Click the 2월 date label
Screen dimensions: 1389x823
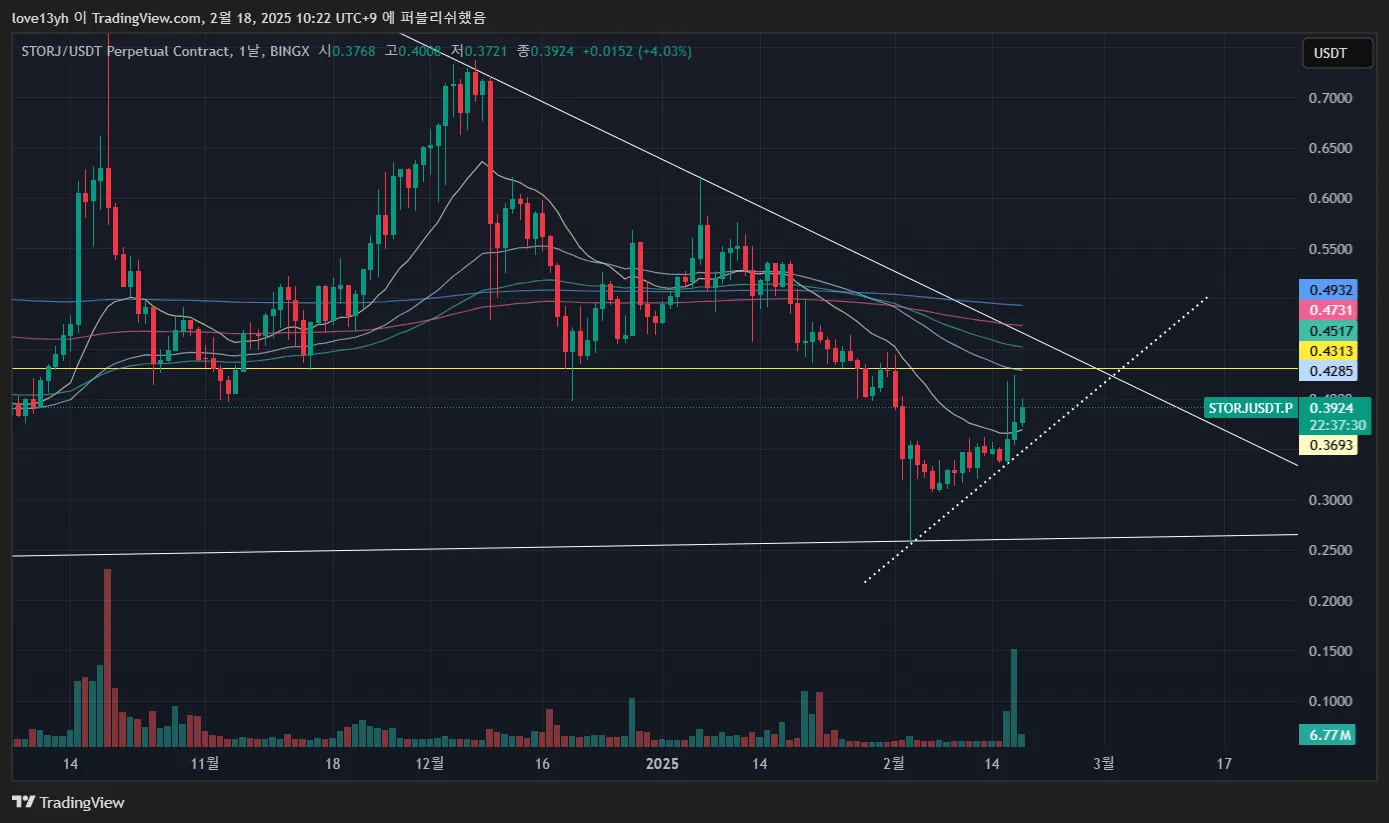(x=894, y=764)
